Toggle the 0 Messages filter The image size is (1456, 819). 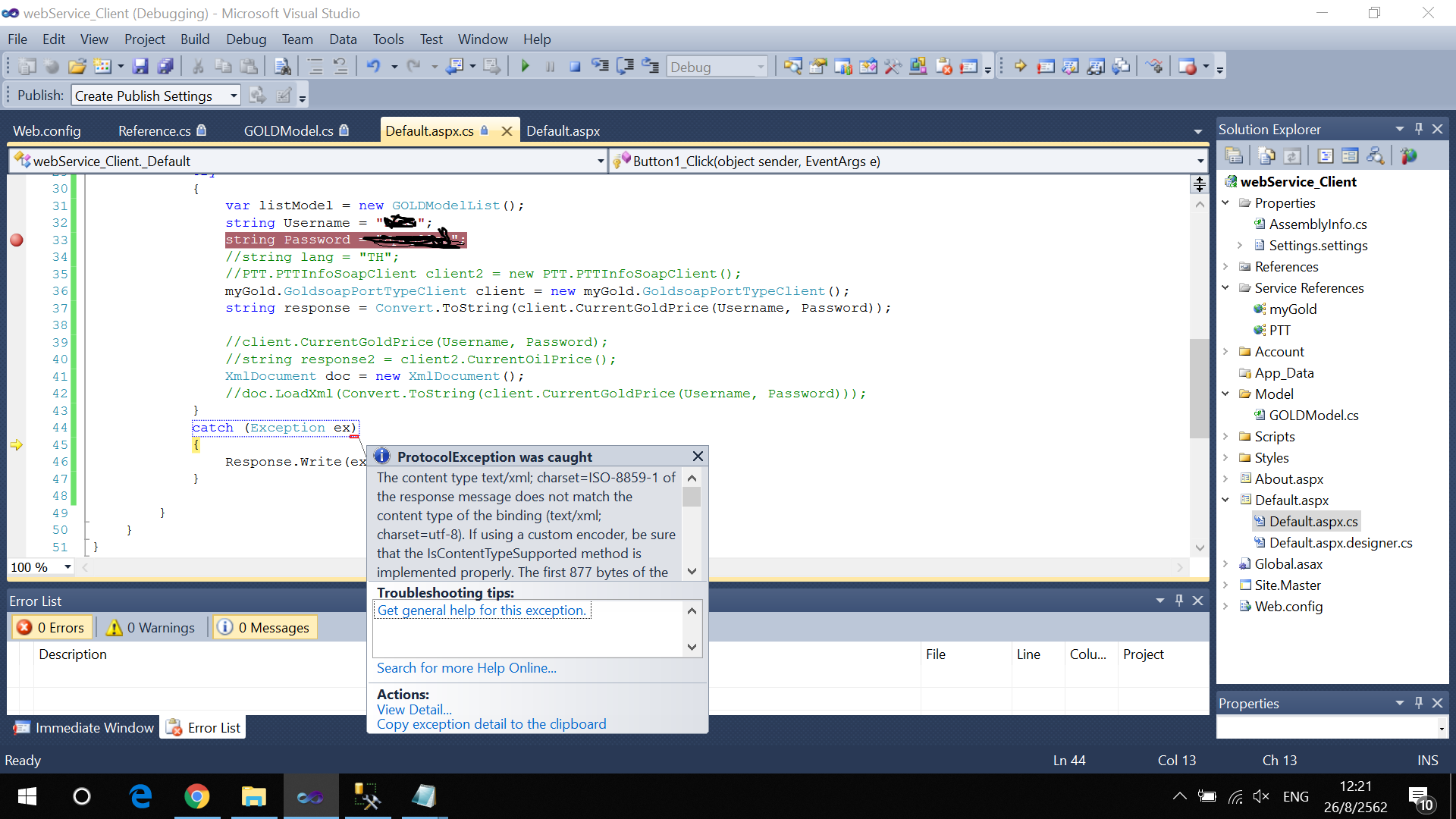click(265, 627)
